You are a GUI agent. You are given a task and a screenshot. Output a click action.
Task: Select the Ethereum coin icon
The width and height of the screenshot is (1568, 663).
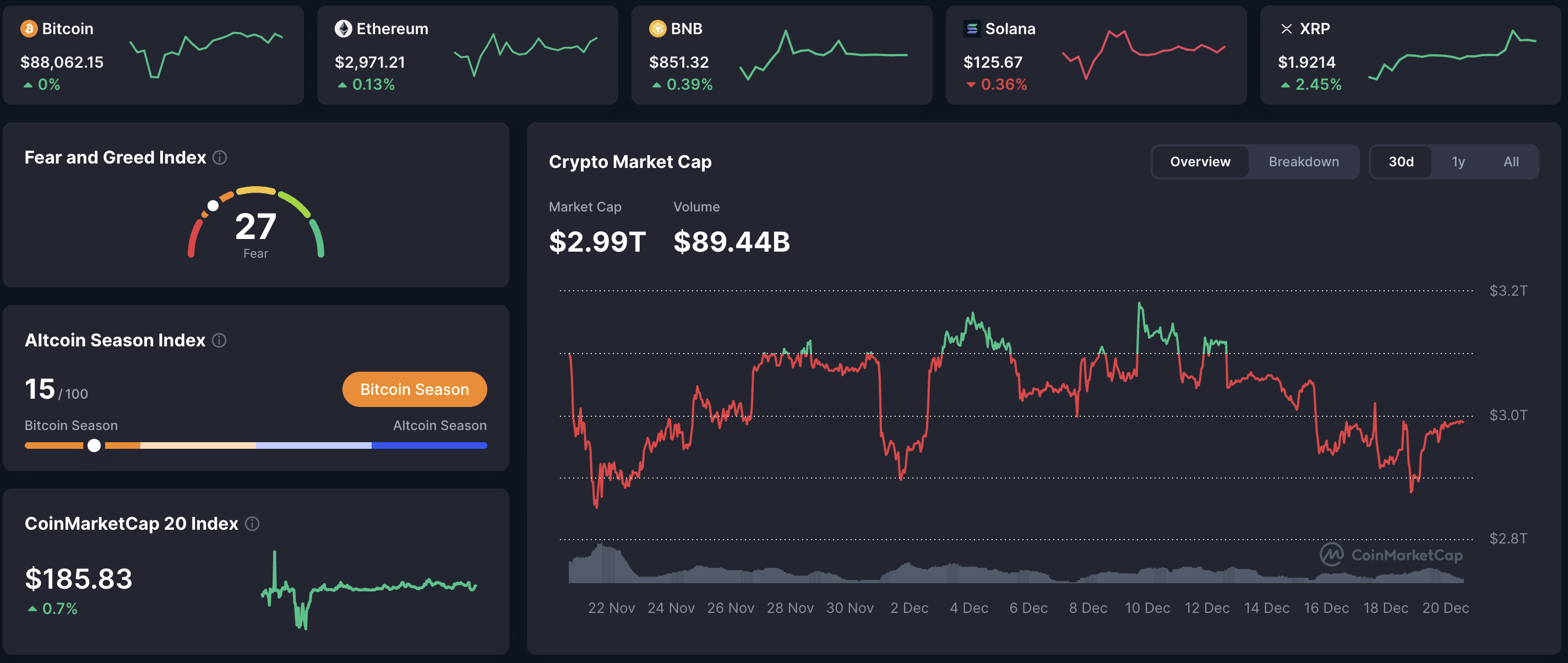[x=344, y=28]
